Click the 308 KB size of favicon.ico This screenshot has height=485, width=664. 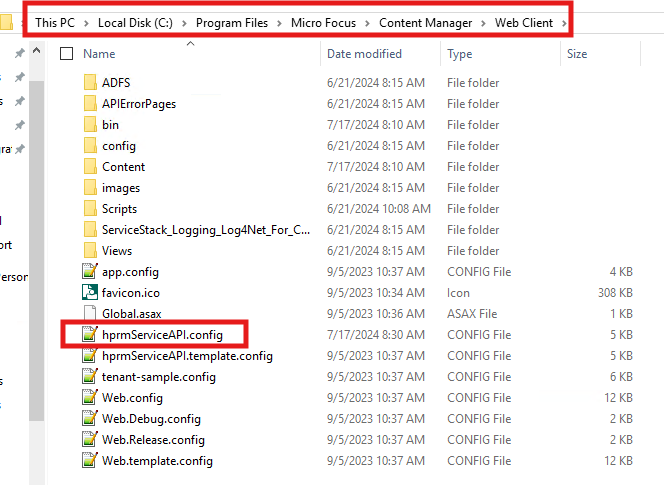pyautogui.click(x=615, y=293)
